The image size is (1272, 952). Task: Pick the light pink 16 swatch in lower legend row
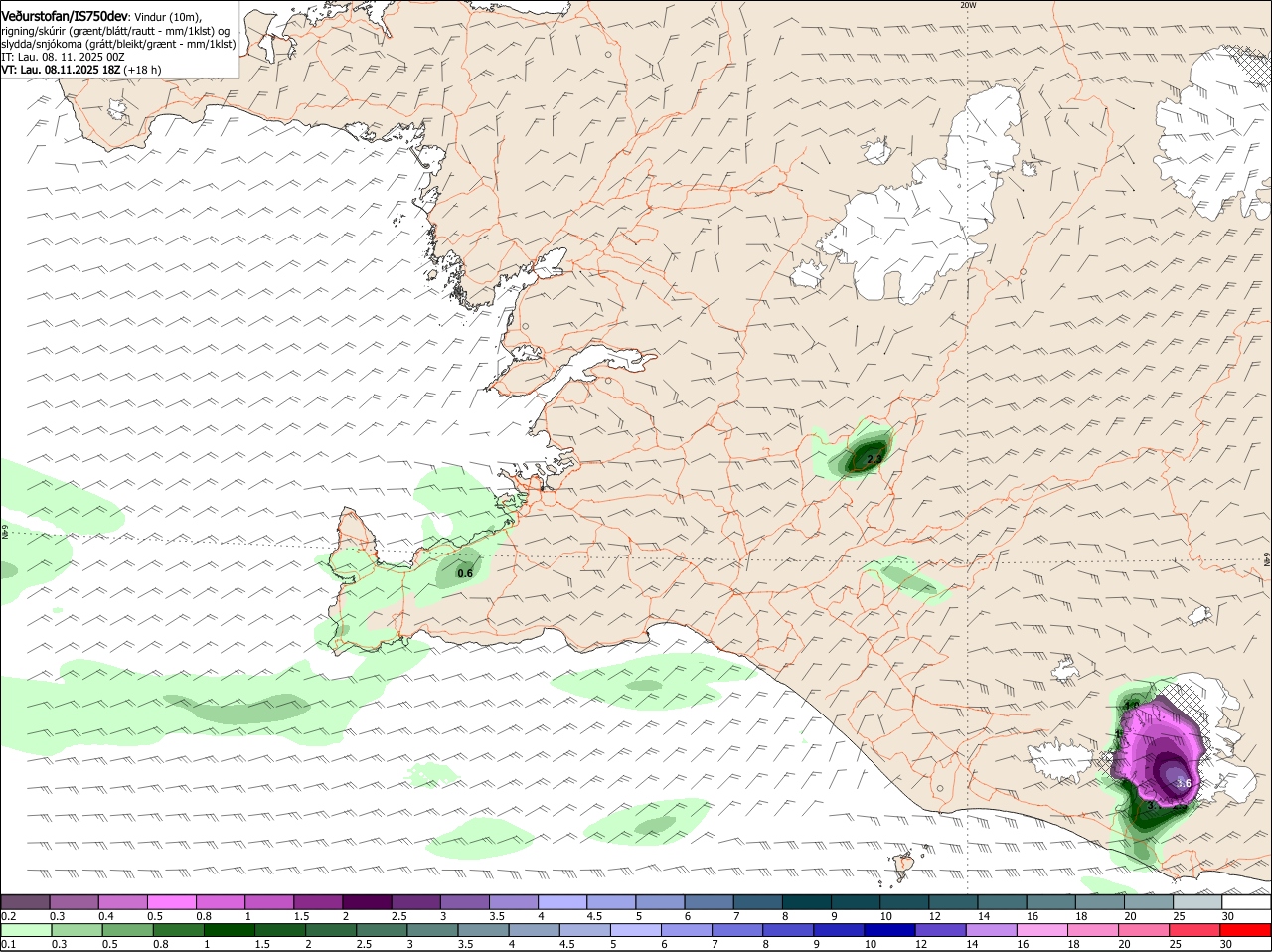coord(1042,930)
